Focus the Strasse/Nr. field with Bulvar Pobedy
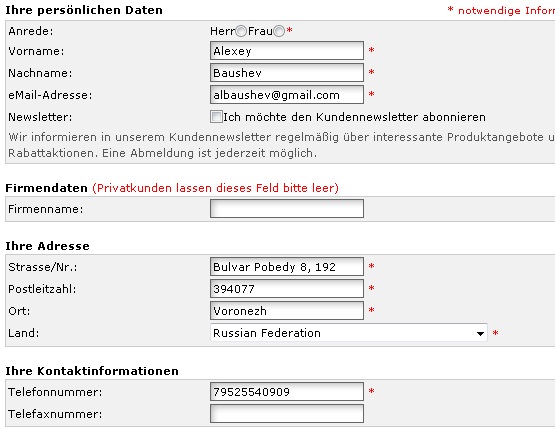Viewport: 555px width, 439px height. [x=287, y=267]
